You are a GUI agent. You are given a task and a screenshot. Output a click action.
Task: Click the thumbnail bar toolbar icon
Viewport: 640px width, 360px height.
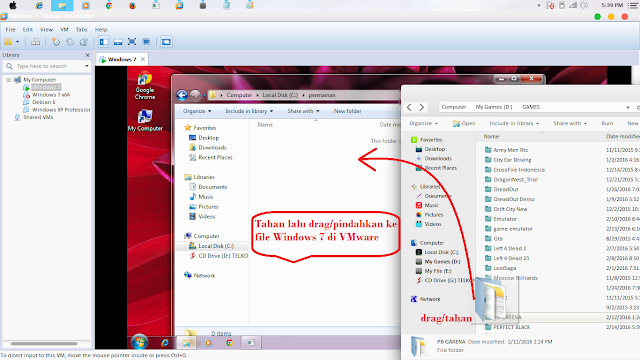[x=118, y=42]
